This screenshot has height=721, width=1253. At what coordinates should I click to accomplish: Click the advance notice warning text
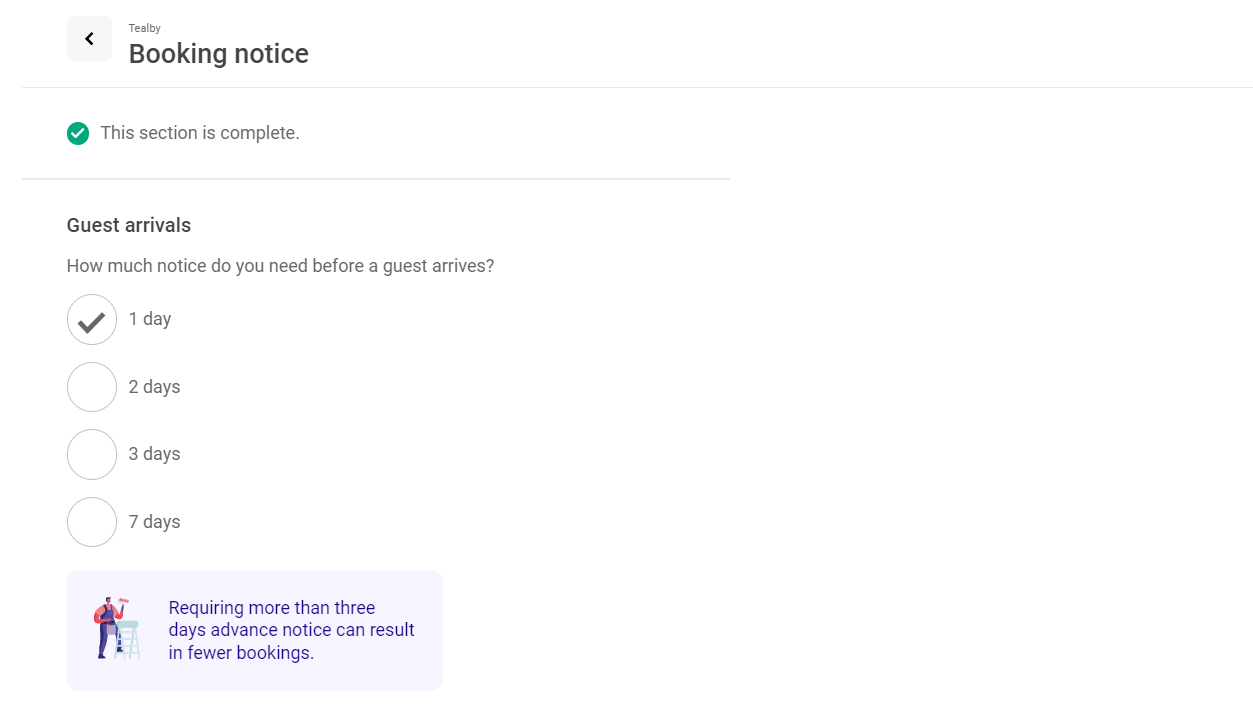point(291,630)
